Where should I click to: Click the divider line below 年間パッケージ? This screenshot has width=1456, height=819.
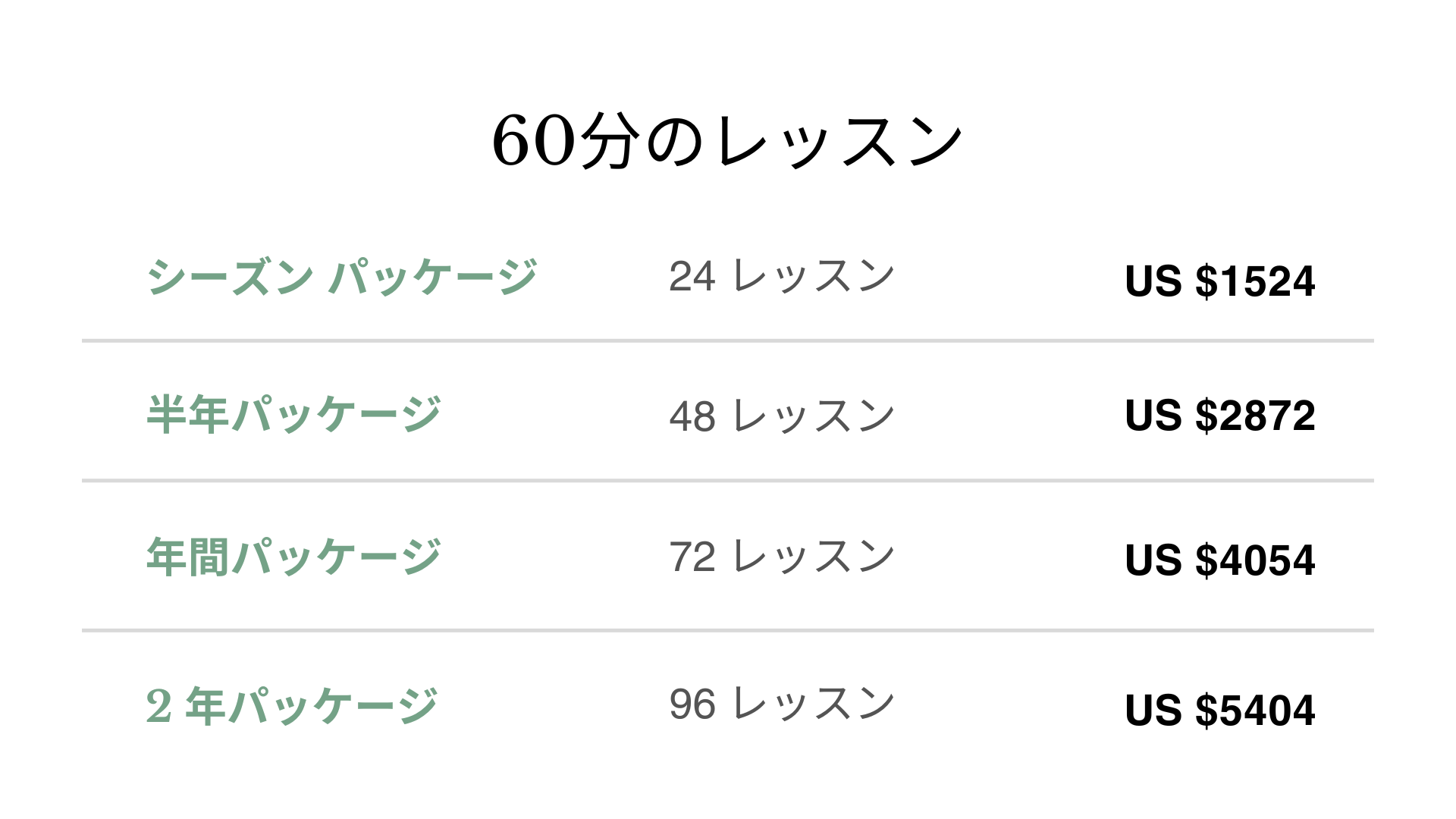point(728,630)
